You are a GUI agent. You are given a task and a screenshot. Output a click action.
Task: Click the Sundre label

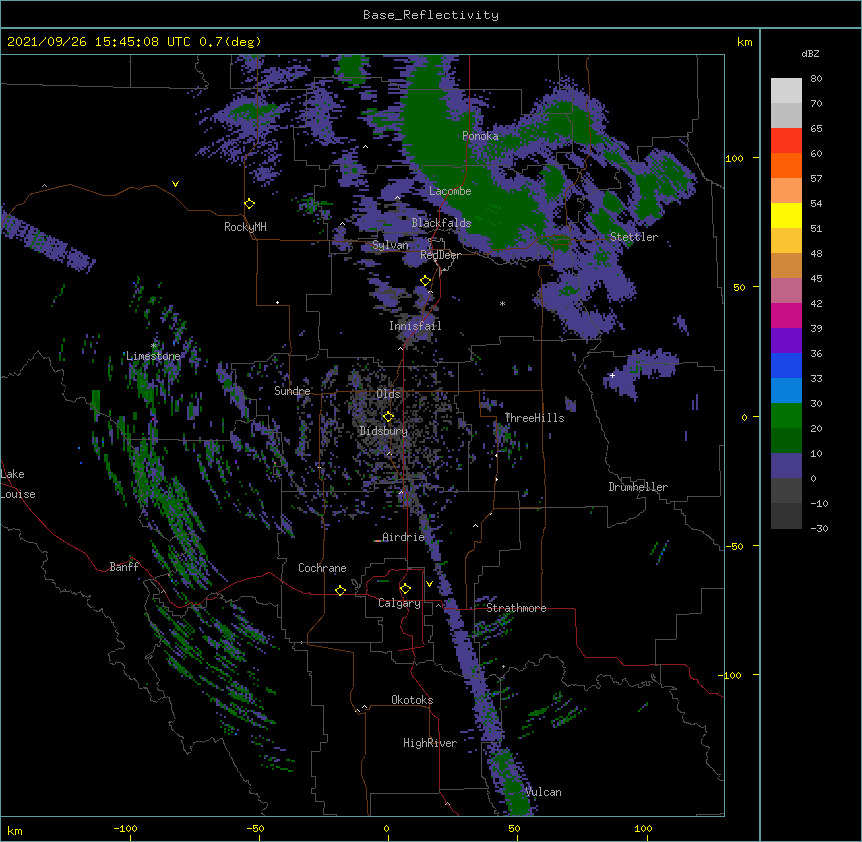click(292, 391)
